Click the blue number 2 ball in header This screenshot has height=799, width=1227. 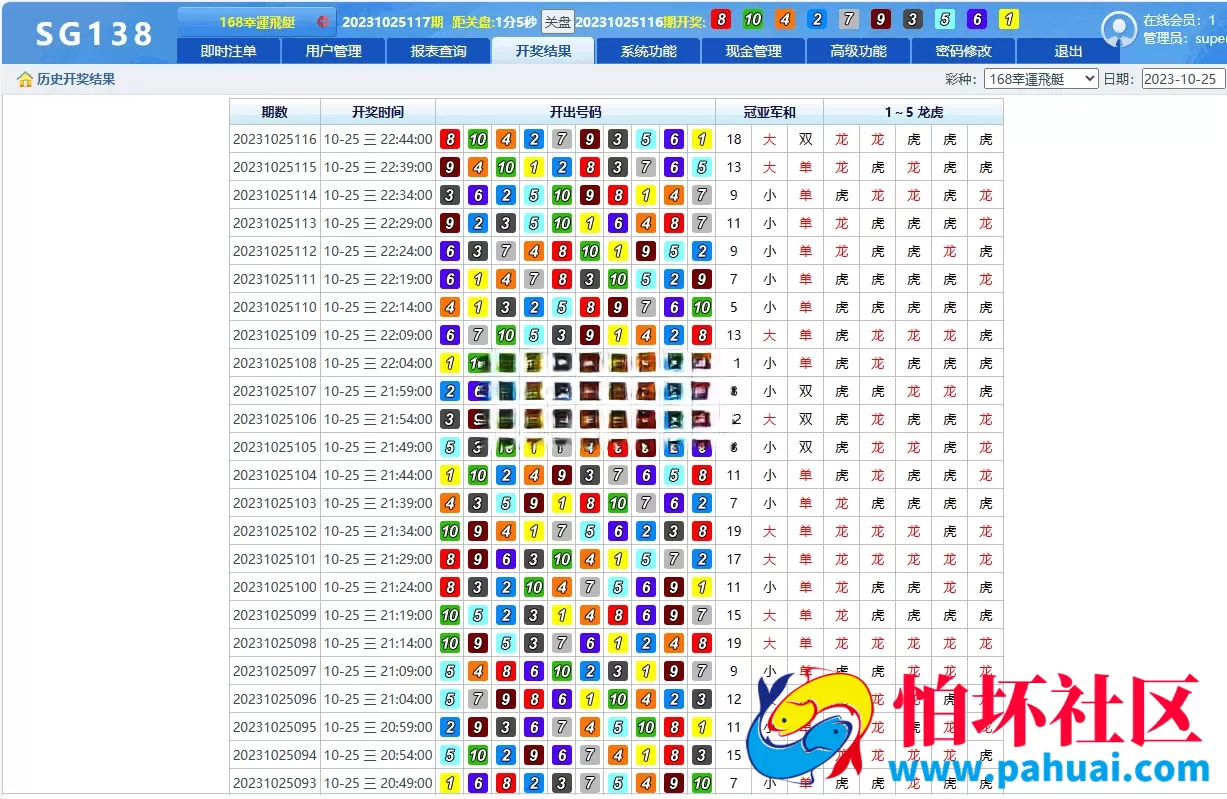point(817,20)
